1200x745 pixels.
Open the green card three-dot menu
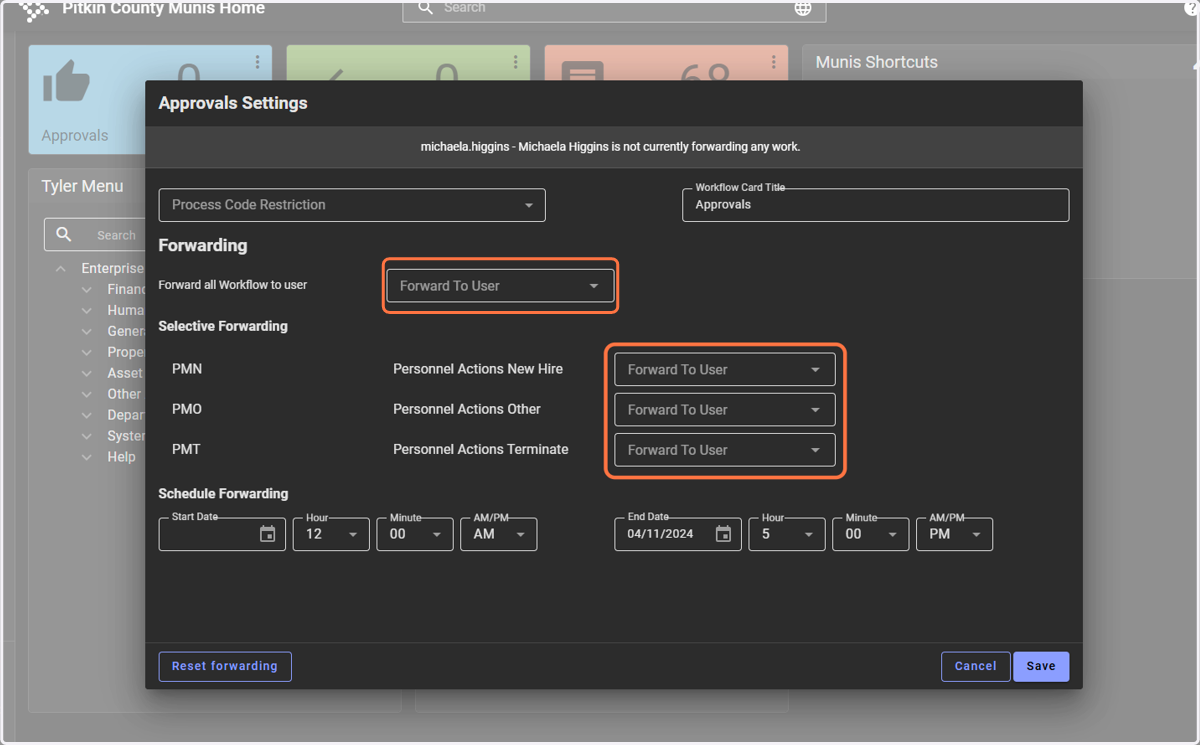pyautogui.click(x=515, y=62)
